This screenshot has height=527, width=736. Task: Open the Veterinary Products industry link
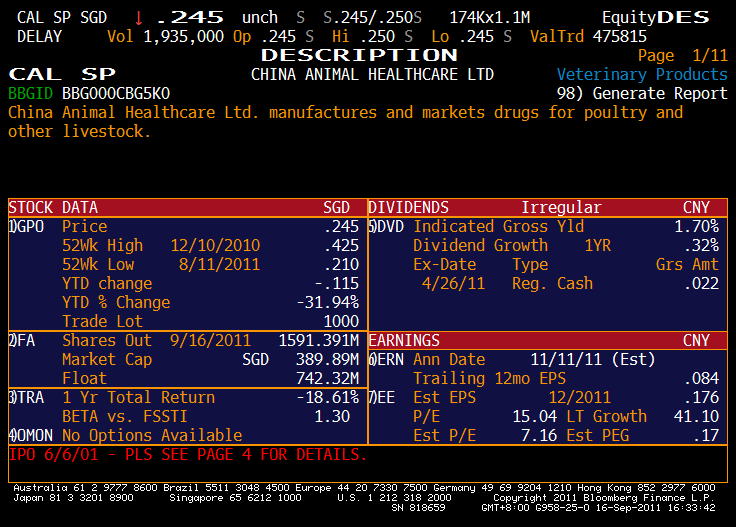click(x=642, y=75)
